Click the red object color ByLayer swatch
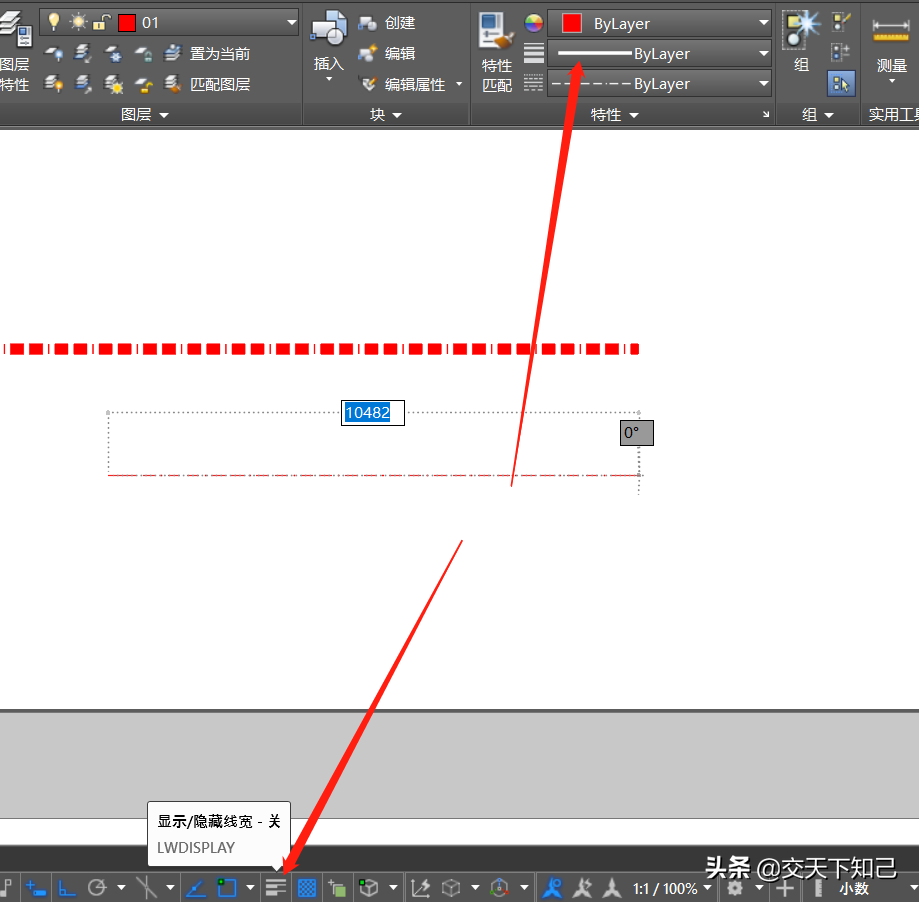 coord(571,23)
